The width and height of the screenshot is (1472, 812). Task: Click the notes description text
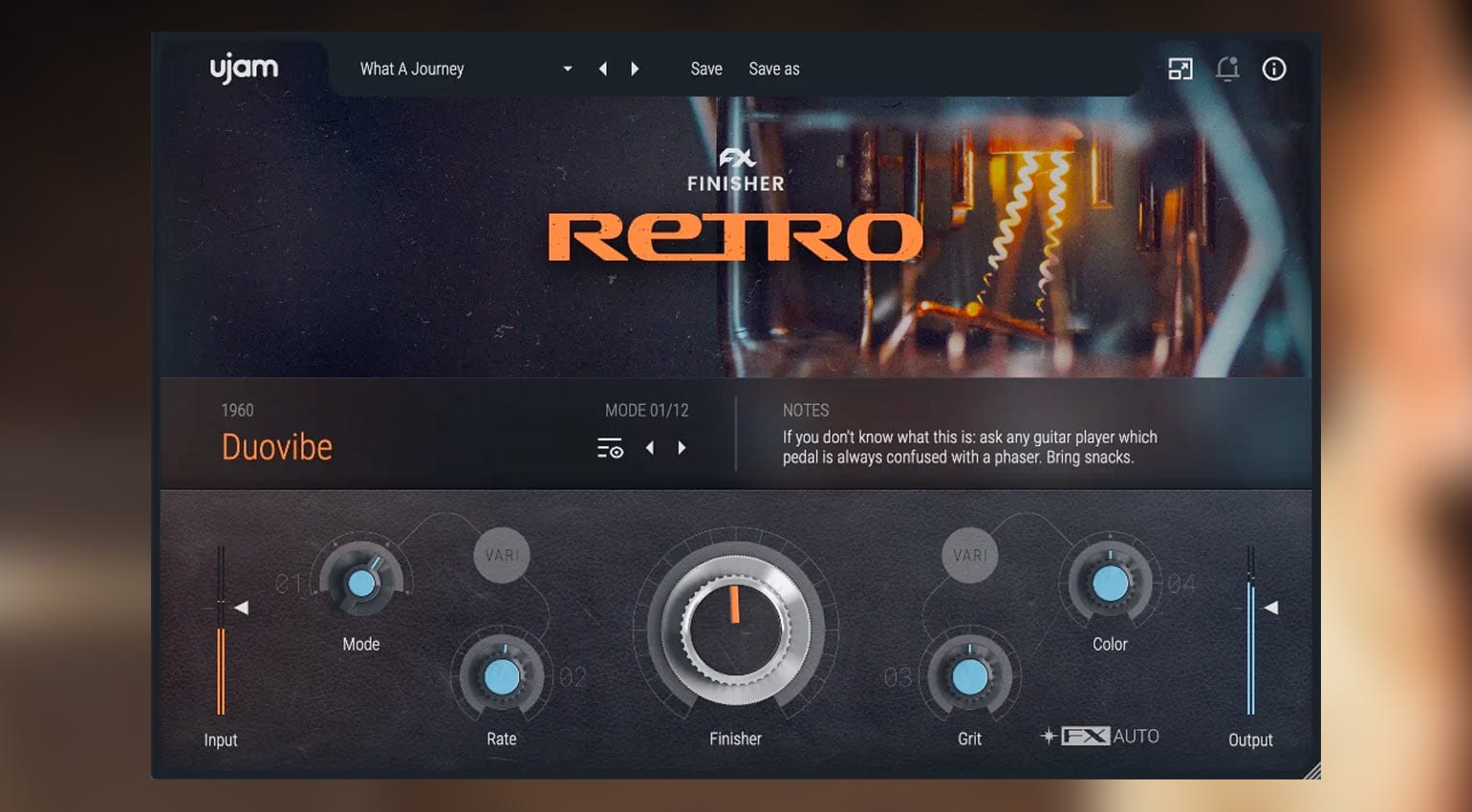pos(970,447)
